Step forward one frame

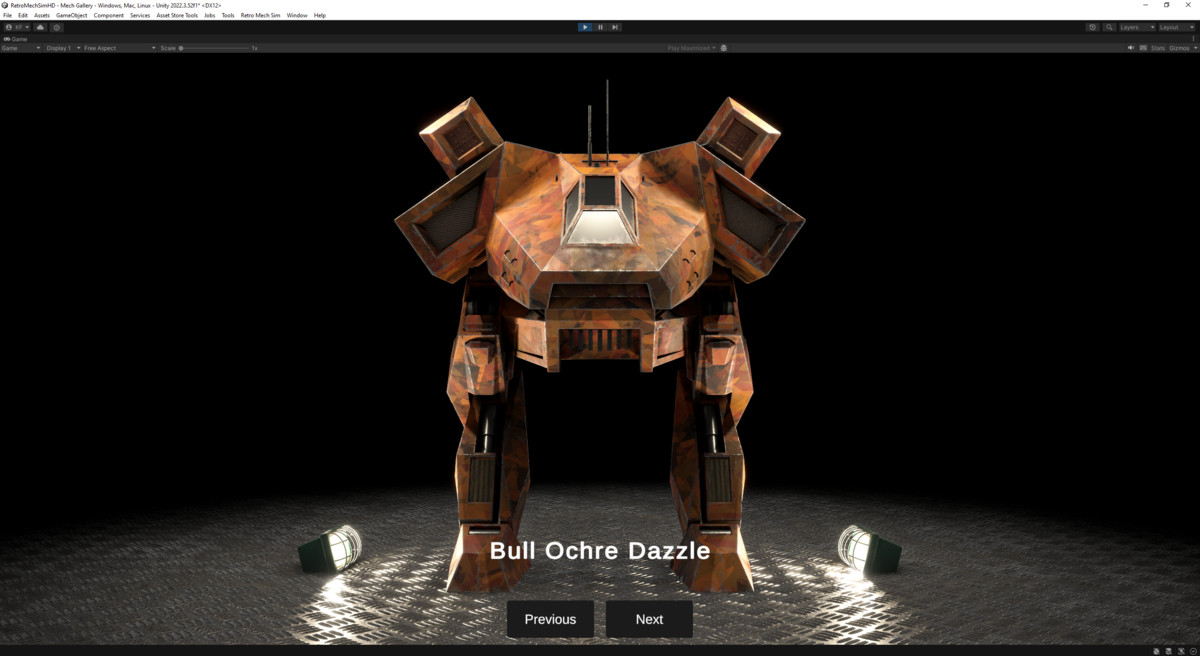point(615,27)
